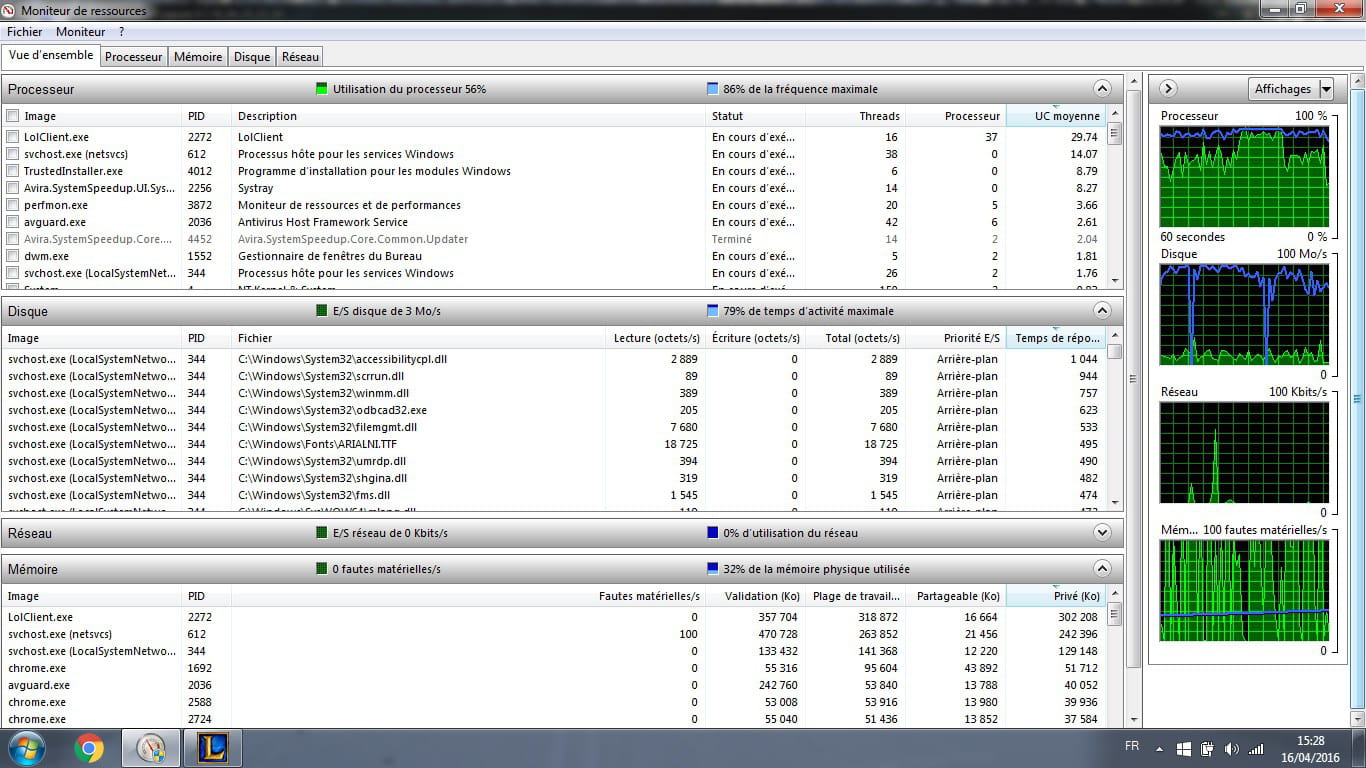Open the Affichages dropdown arrow
The image size is (1366, 768).
[x=1326, y=89]
